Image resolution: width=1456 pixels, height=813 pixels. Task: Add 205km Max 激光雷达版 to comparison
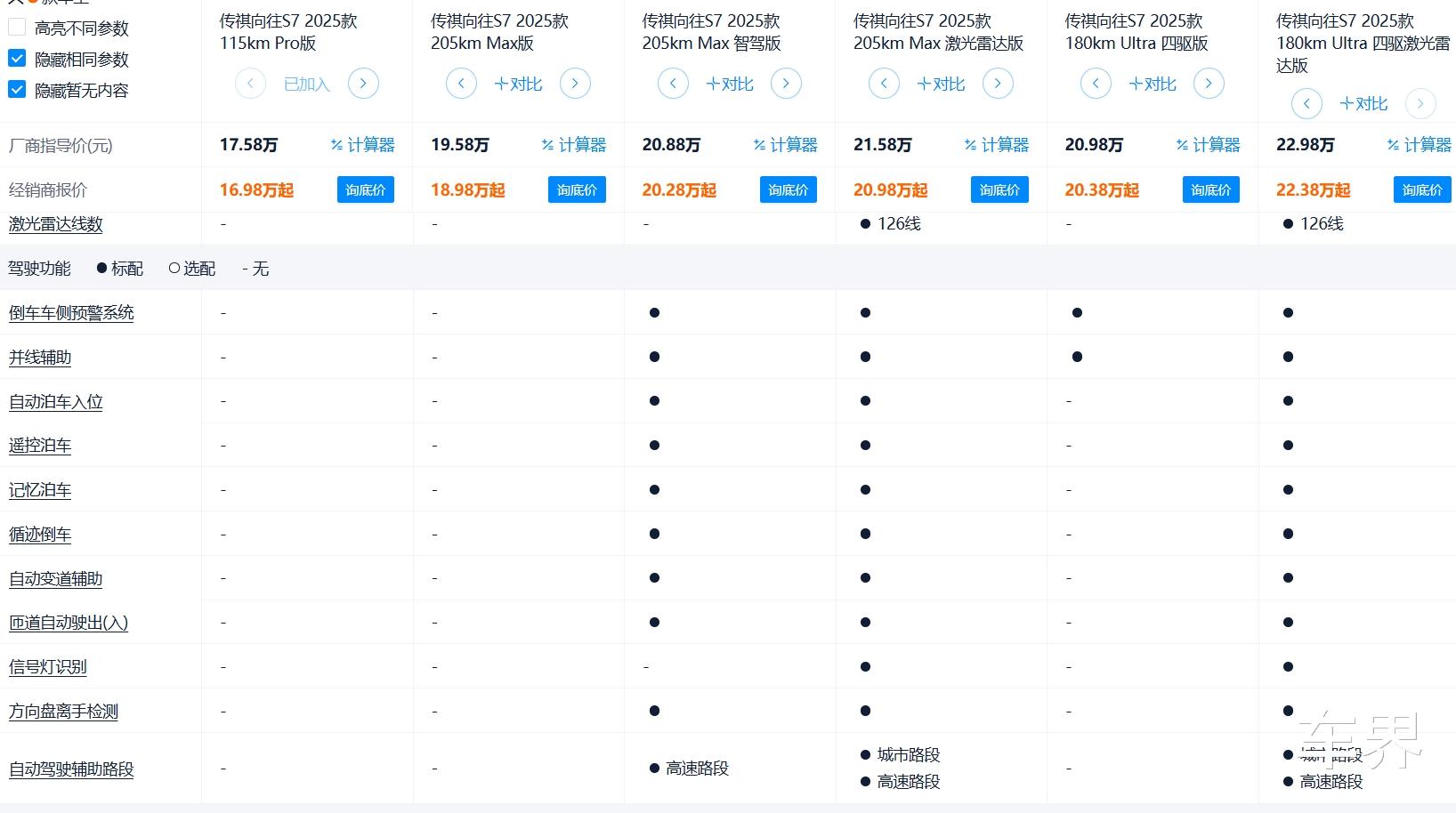click(941, 84)
